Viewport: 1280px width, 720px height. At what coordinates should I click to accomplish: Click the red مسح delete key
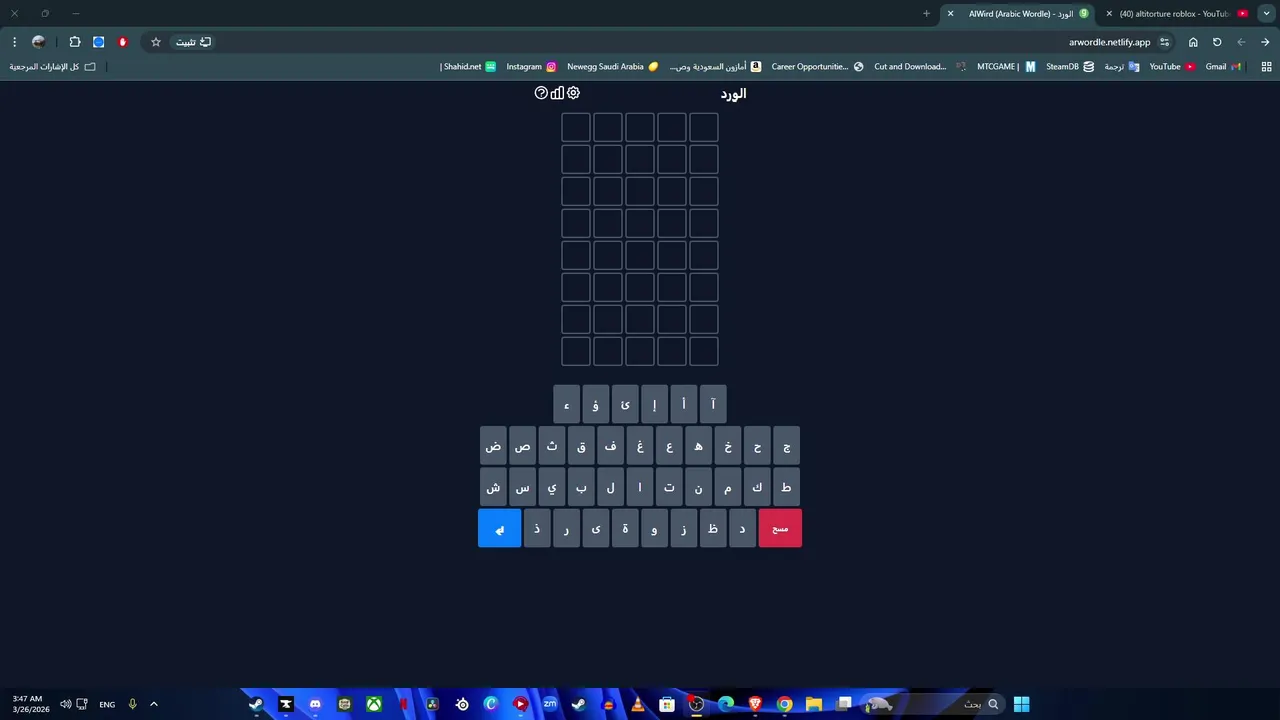780,528
